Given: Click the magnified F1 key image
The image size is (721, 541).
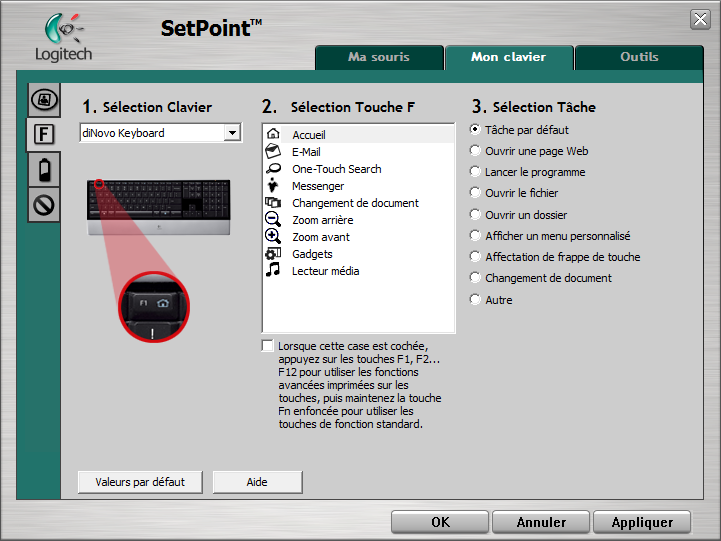Looking at the screenshot, I should (x=154, y=307).
